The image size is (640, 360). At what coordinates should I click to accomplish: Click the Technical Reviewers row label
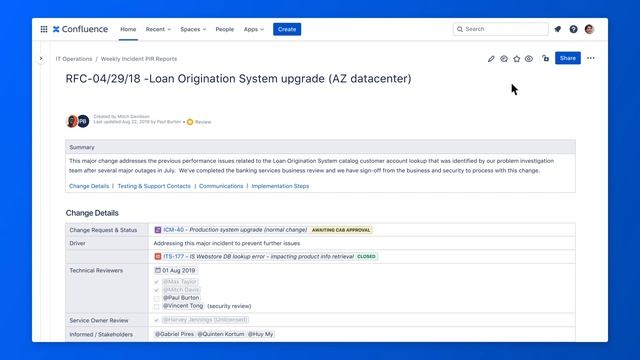[96, 270]
